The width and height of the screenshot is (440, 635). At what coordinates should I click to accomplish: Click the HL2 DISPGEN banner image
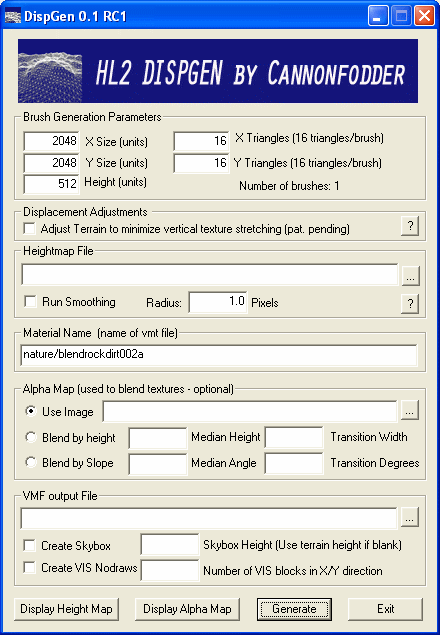pyautogui.click(x=218, y=71)
